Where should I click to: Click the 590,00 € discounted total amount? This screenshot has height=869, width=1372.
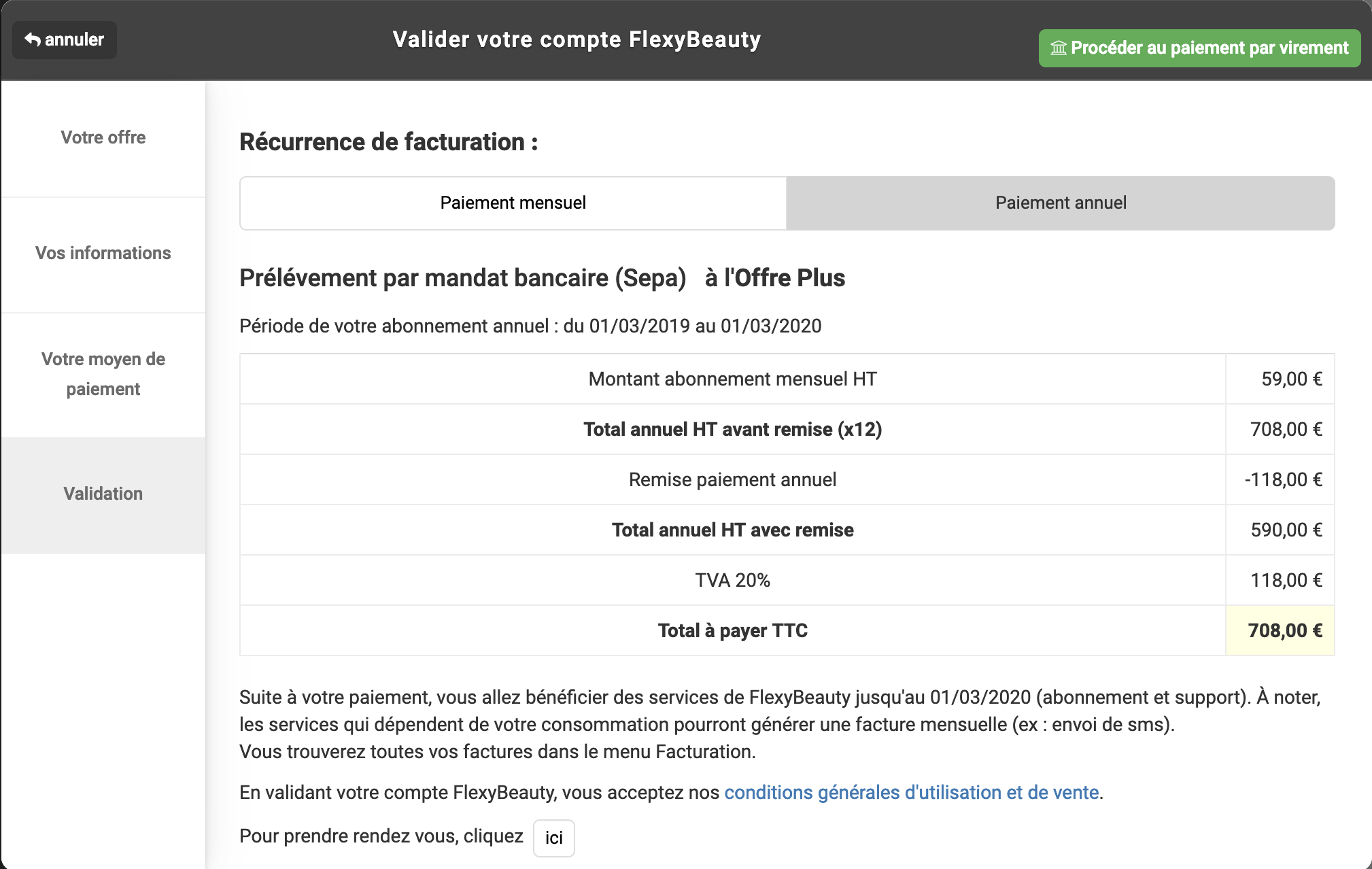1286,530
